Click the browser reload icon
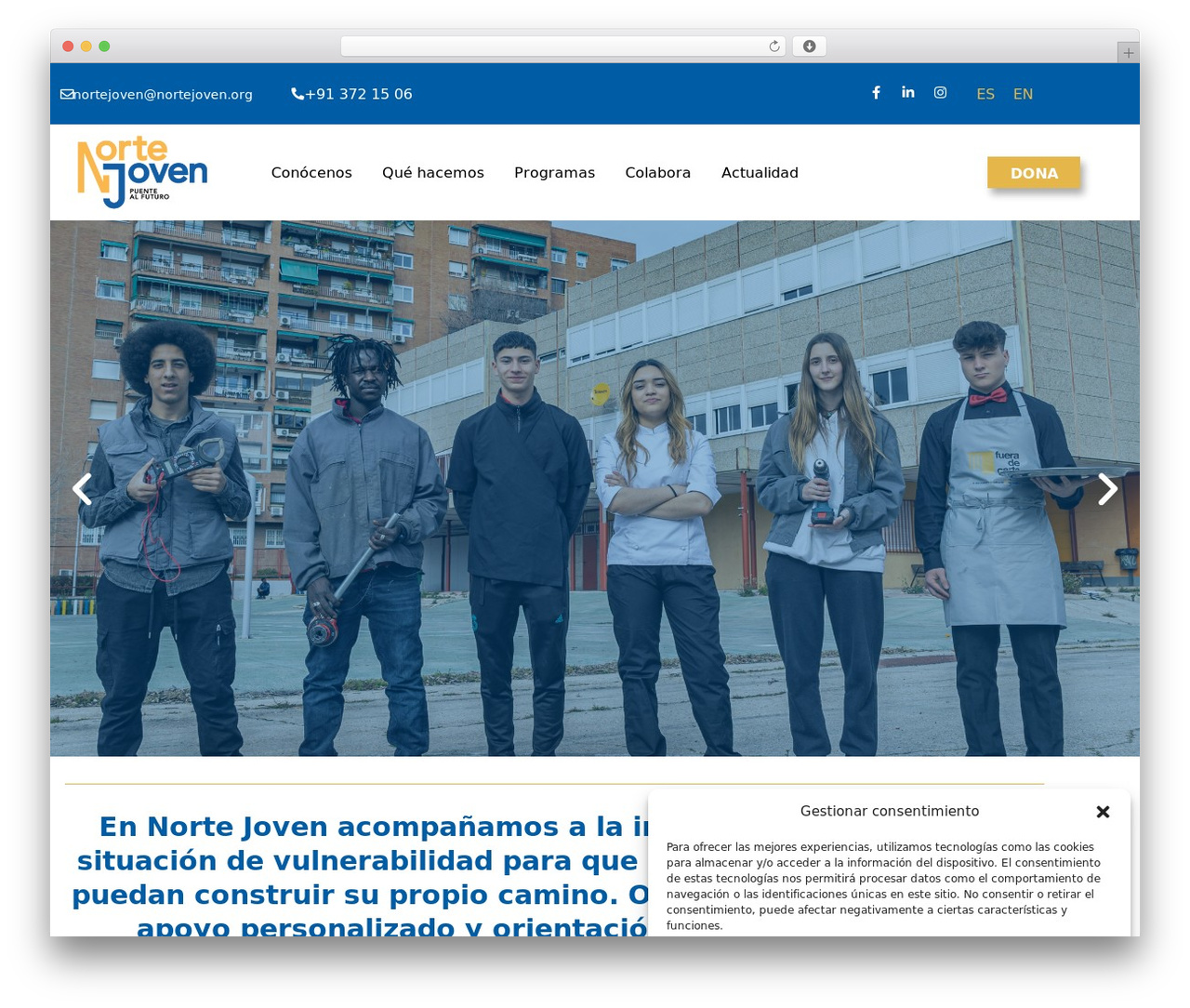The height and width of the screenshot is (1008, 1190). [774, 46]
